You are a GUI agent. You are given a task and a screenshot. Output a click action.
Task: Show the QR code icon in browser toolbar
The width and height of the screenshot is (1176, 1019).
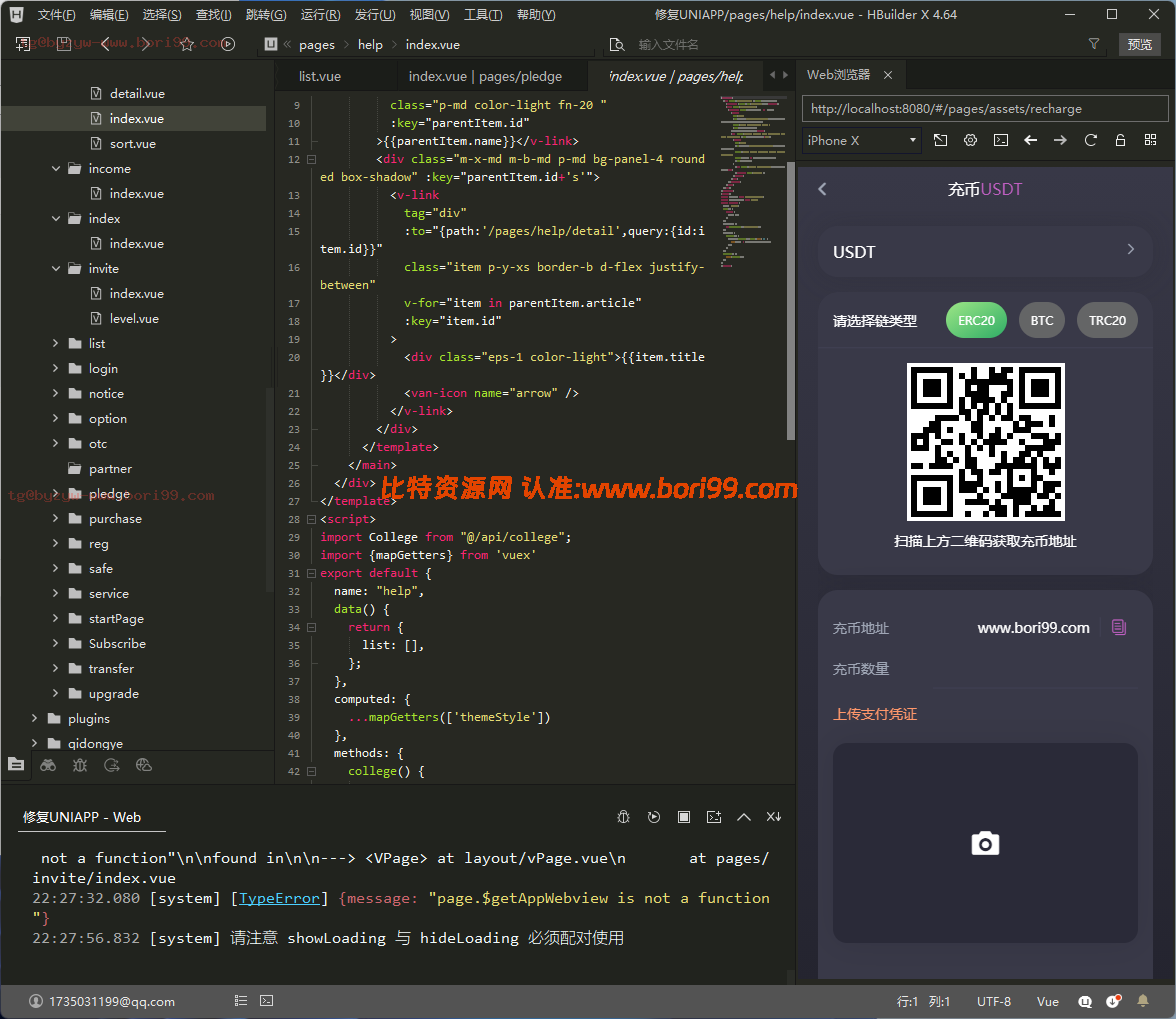(1150, 140)
